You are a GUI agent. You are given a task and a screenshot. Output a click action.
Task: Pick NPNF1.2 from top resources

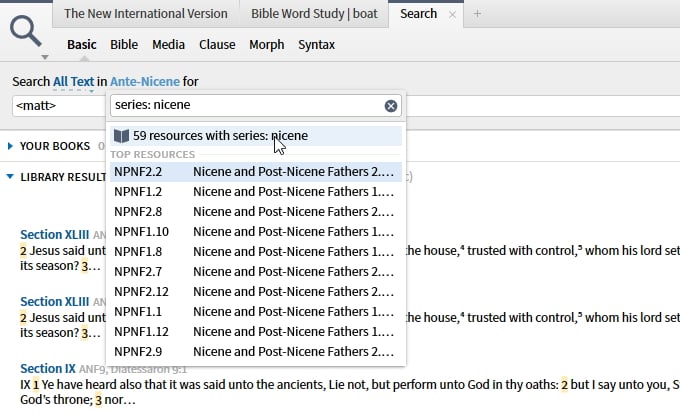[x=255, y=192]
